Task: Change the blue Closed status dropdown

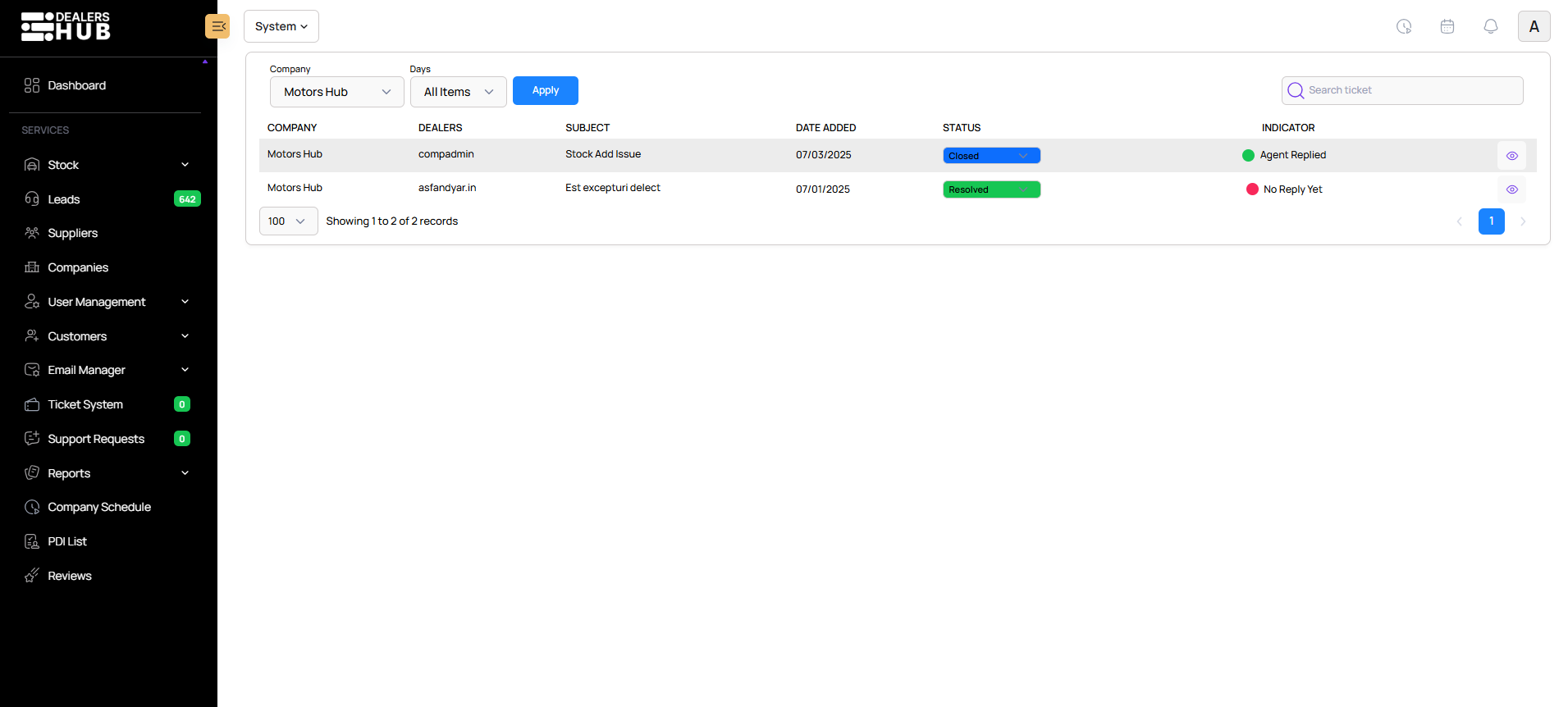Action: tap(990, 156)
